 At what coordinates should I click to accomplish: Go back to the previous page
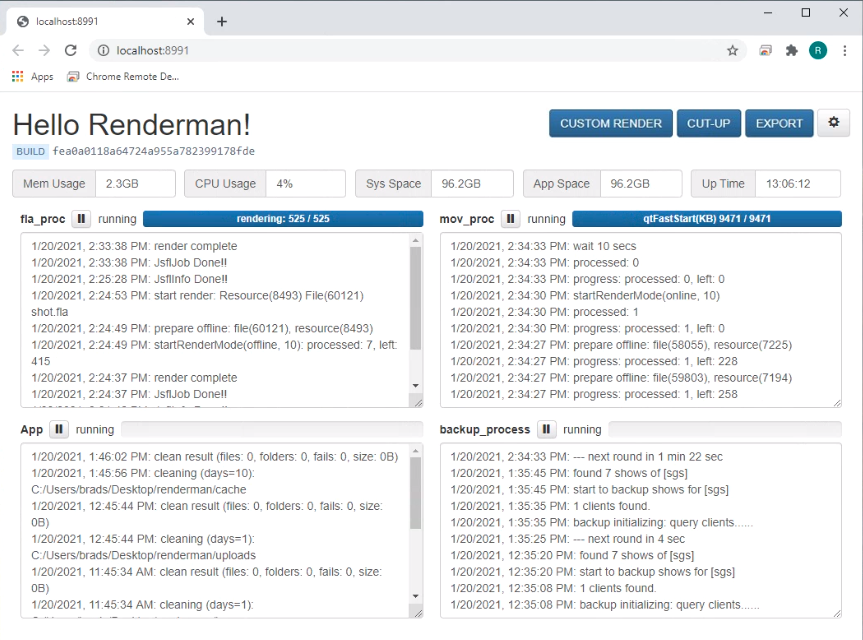point(18,50)
